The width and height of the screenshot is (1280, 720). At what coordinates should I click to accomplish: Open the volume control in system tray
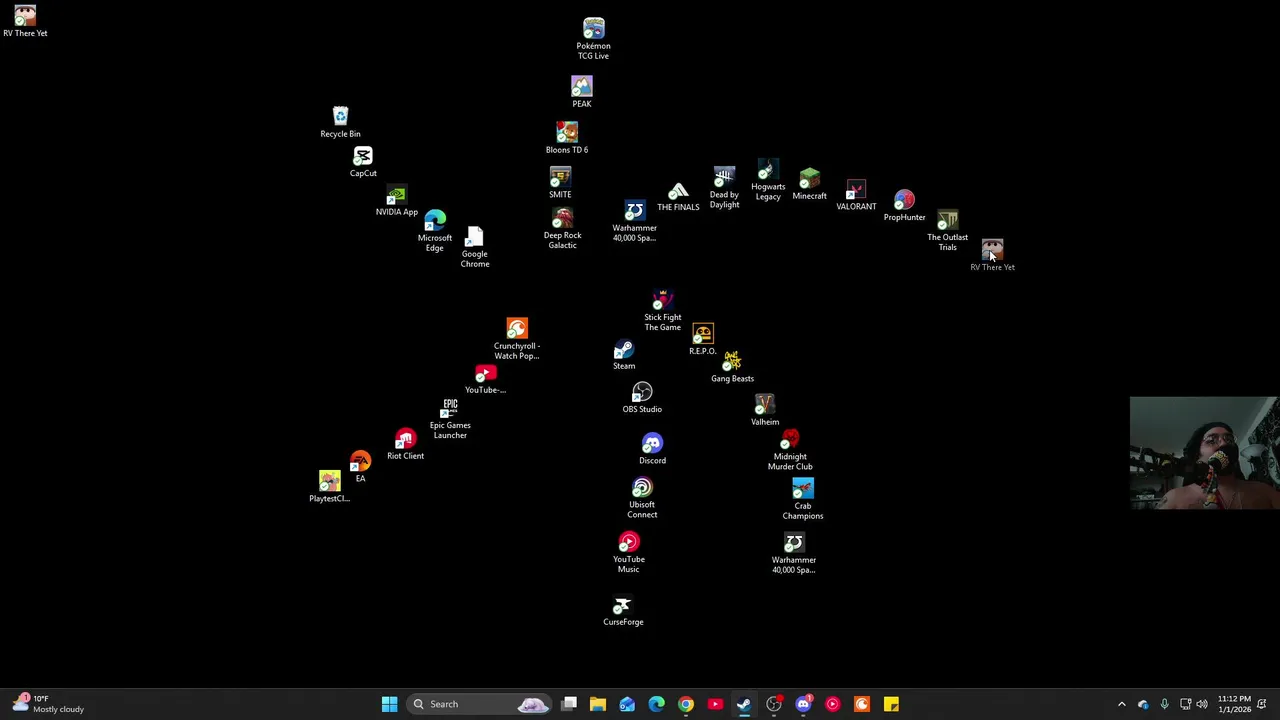coord(1202,704)
